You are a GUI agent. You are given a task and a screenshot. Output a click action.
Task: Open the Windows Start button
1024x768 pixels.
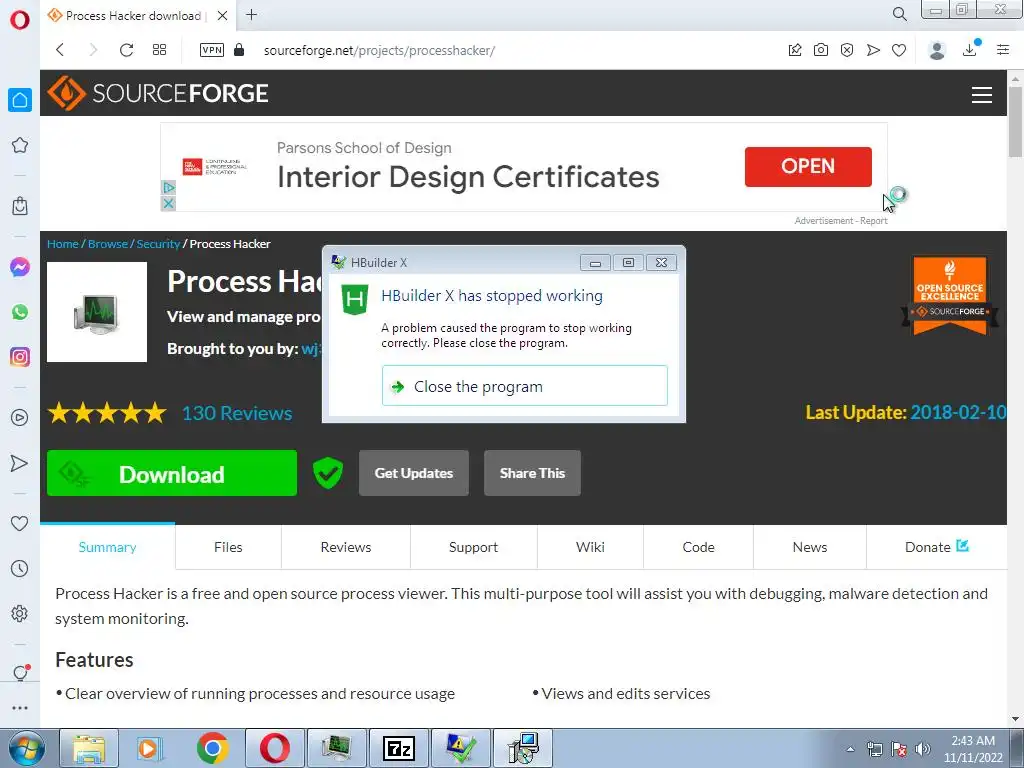point(27,748)
